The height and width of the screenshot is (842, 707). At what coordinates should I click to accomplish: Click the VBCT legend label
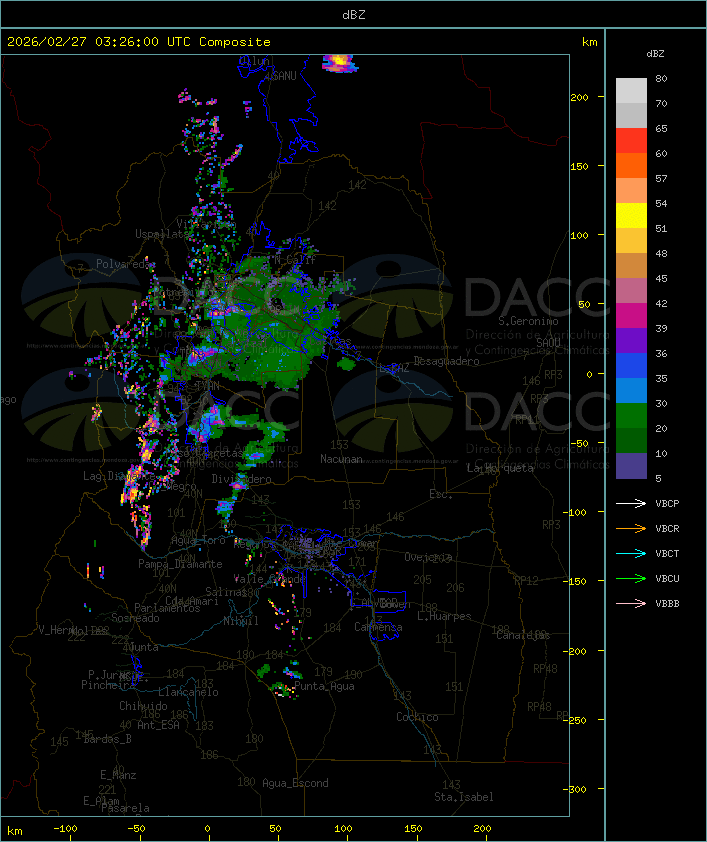click(667, 553)
